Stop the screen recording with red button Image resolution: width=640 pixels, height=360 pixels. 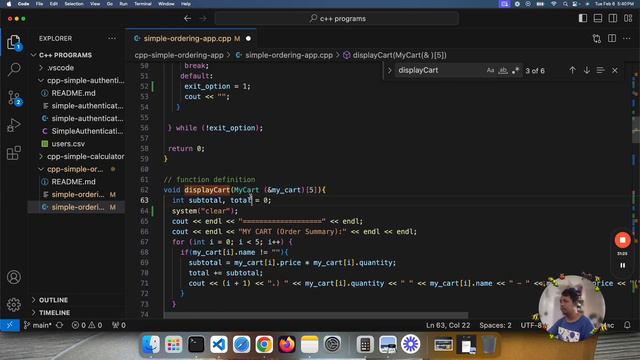pyautogui.click(x=622, y=240)
